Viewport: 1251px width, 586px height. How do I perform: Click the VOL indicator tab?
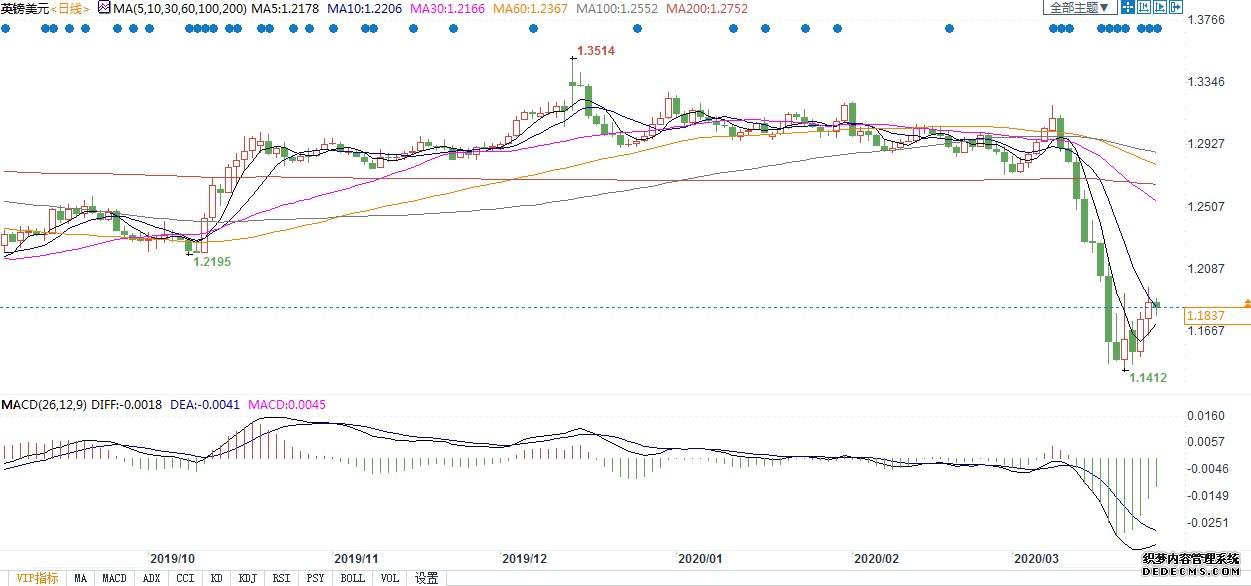(x=390, y=578)
